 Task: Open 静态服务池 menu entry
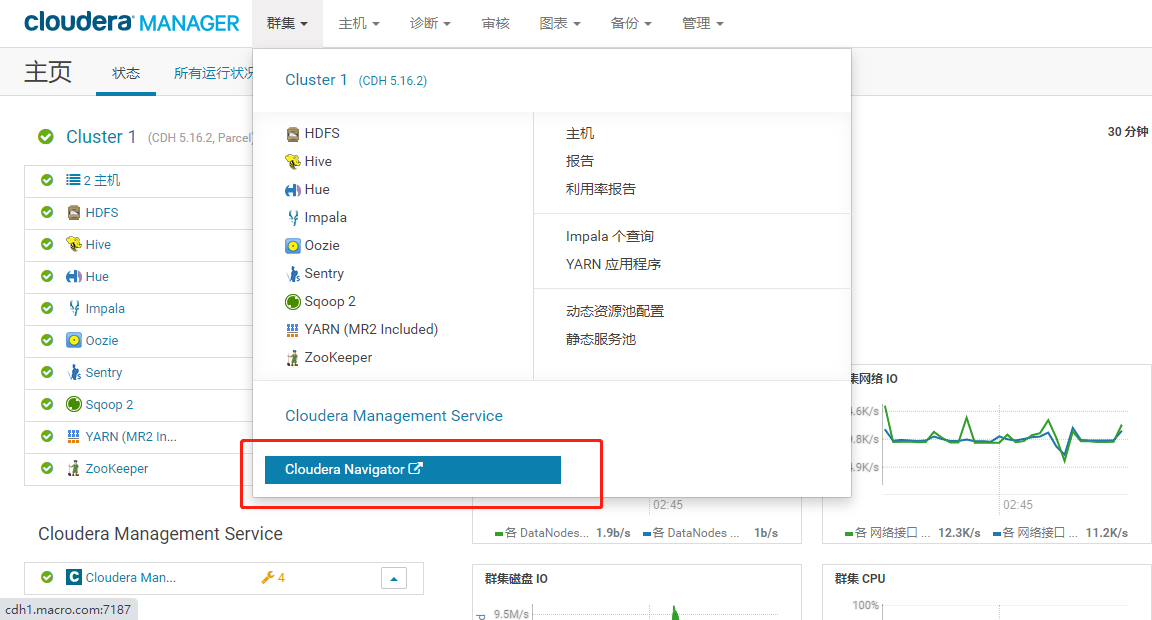(x=600, y=339)
